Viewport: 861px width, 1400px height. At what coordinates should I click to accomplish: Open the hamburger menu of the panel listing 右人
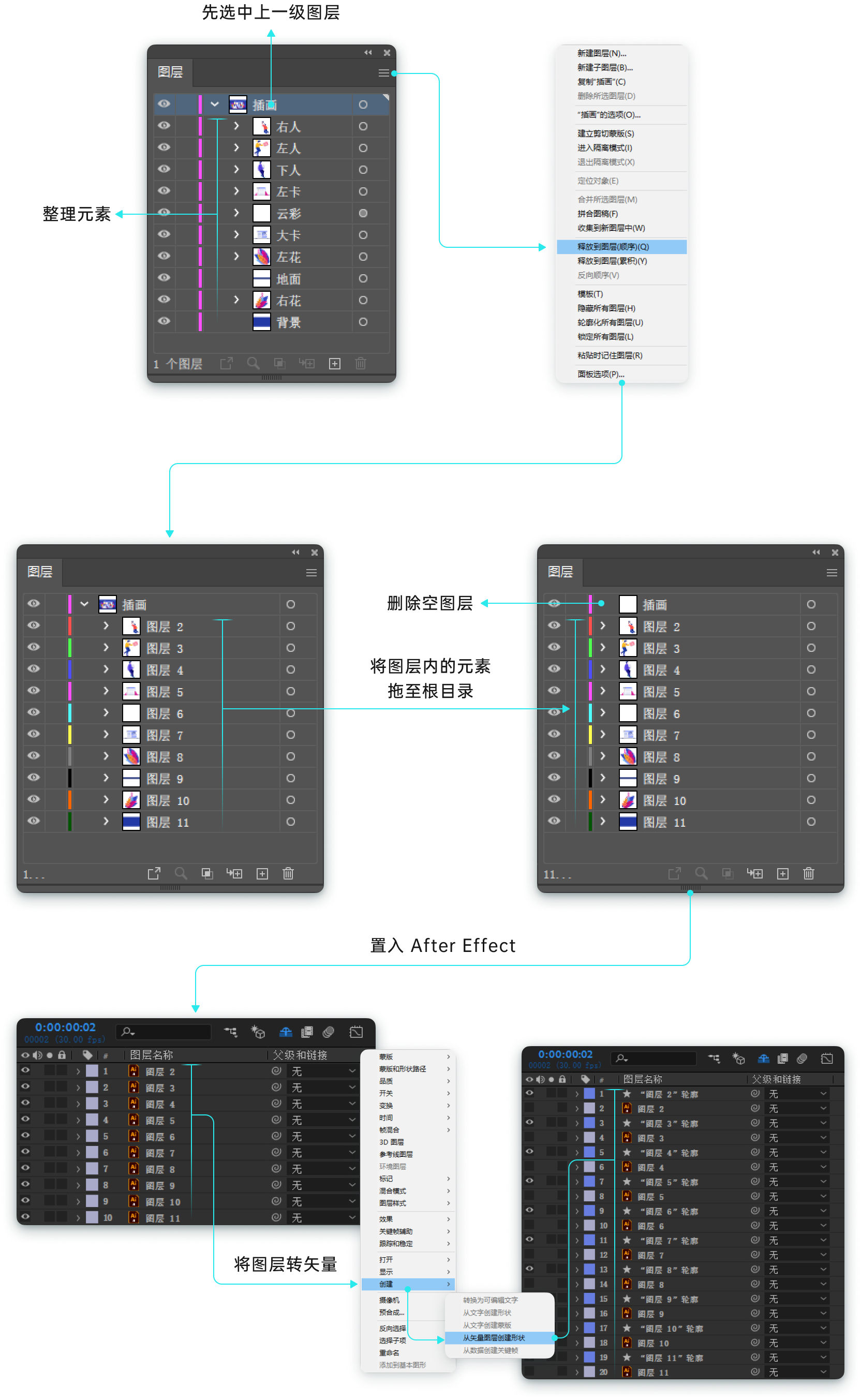[384, 73]
